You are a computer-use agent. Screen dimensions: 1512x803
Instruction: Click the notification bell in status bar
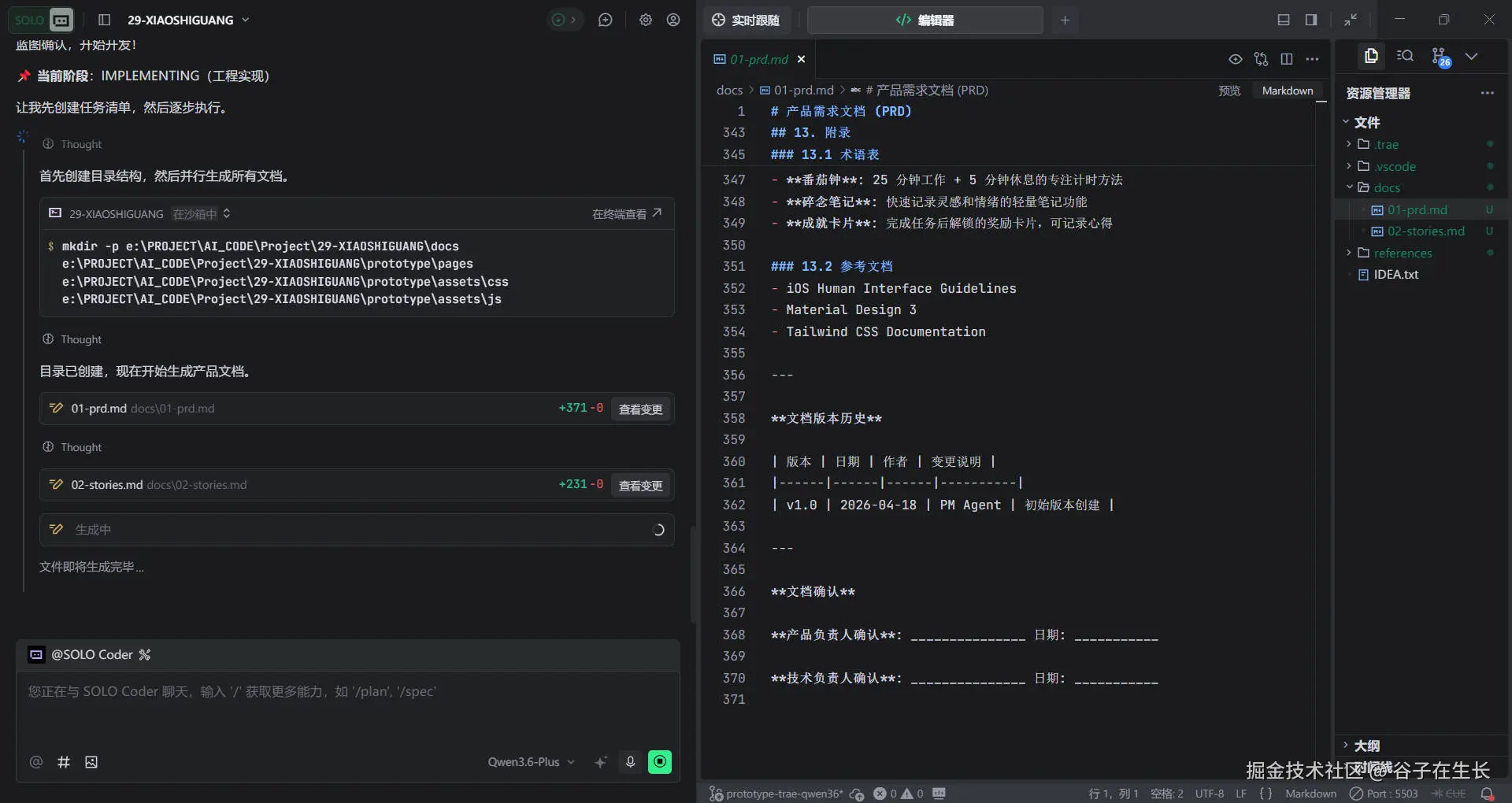tap(1487, 794)
